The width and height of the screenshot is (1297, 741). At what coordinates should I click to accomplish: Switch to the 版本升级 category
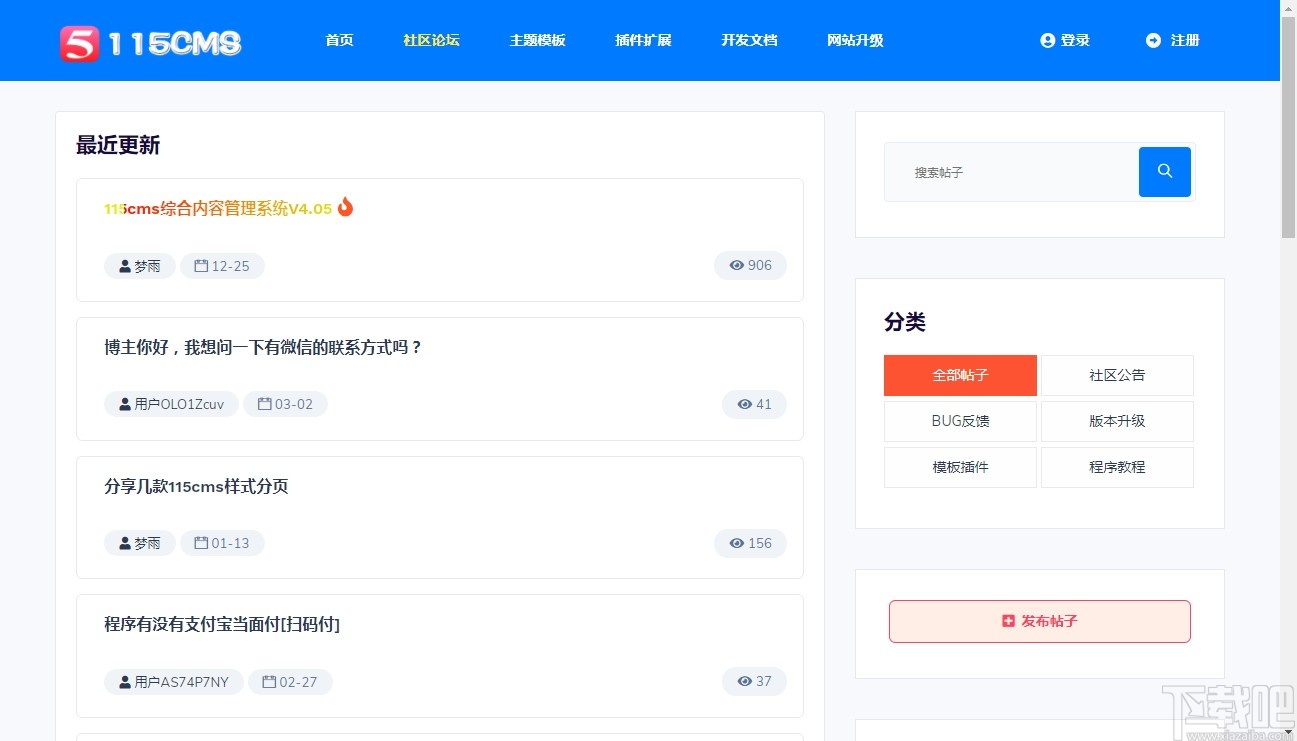[x=1117, y=421]
